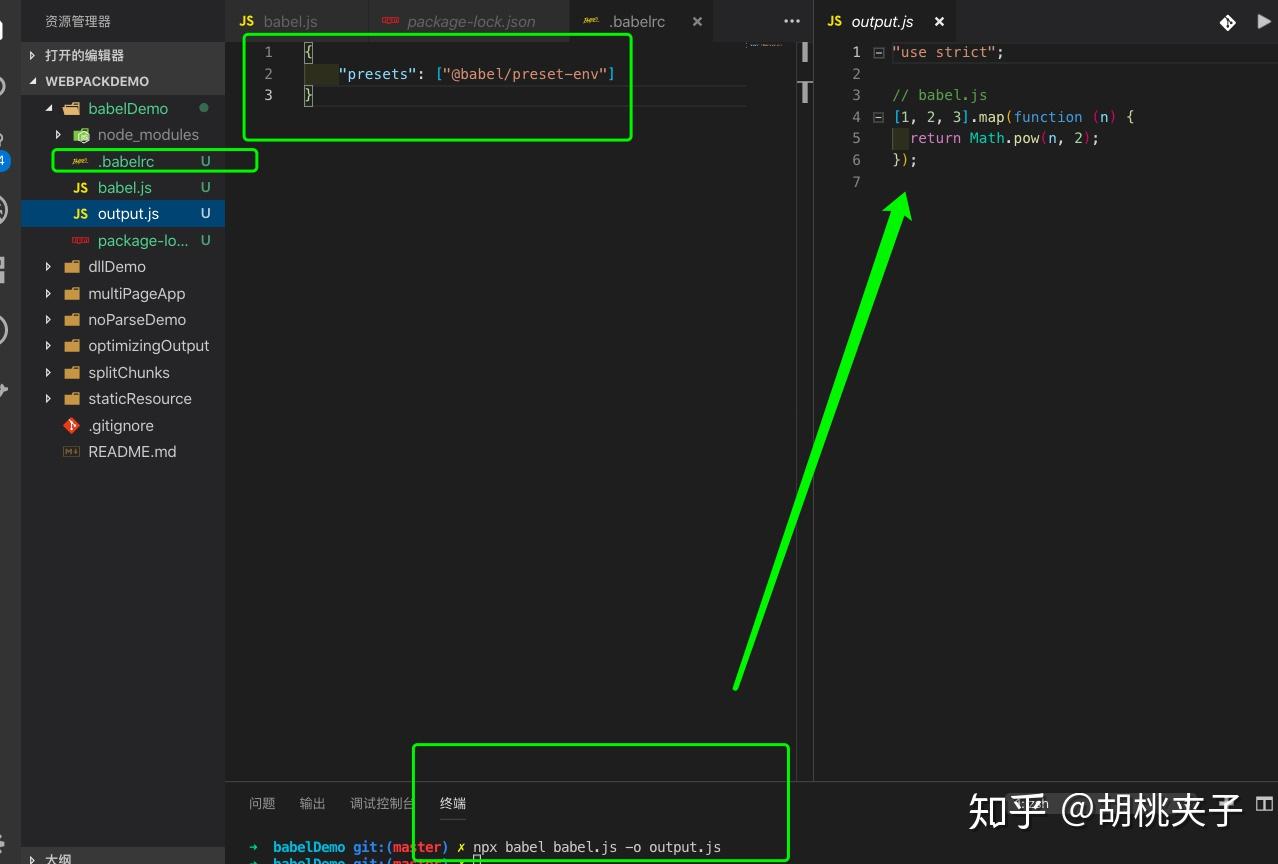Open the 调试控制台 panel tab
The height and width of the screenshot is (864, 1278).
coord(381,803)
